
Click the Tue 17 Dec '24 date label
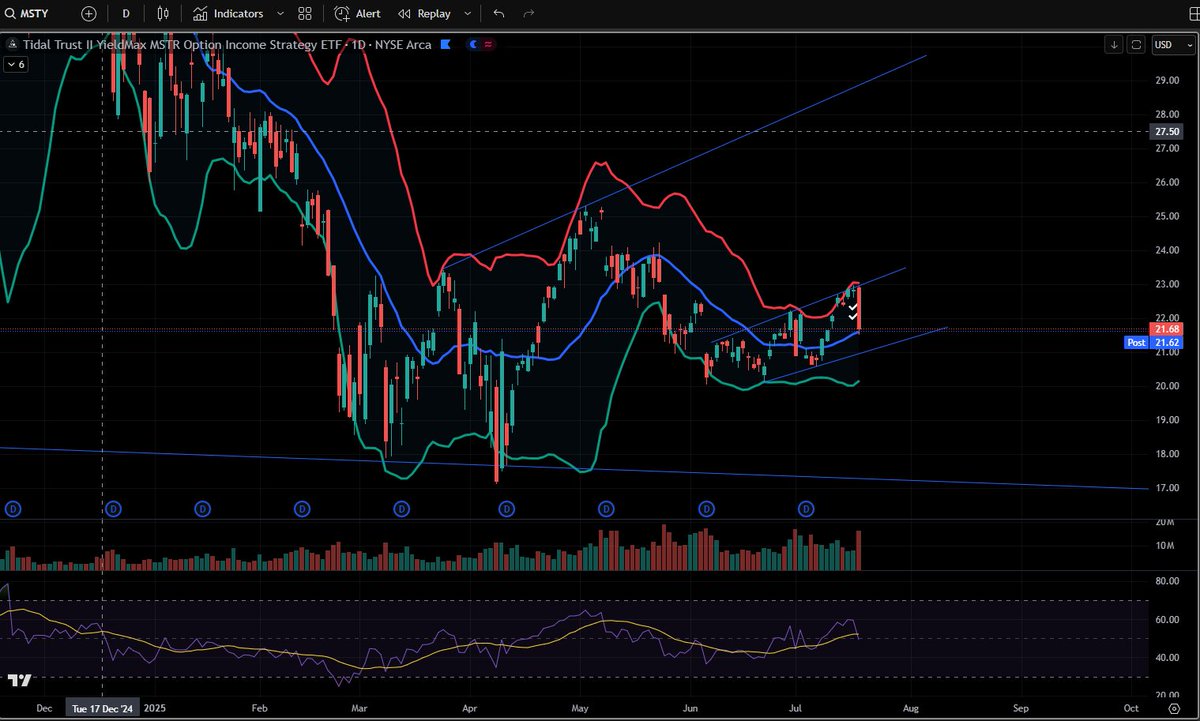pyautogui.click(x=104, y=708)
